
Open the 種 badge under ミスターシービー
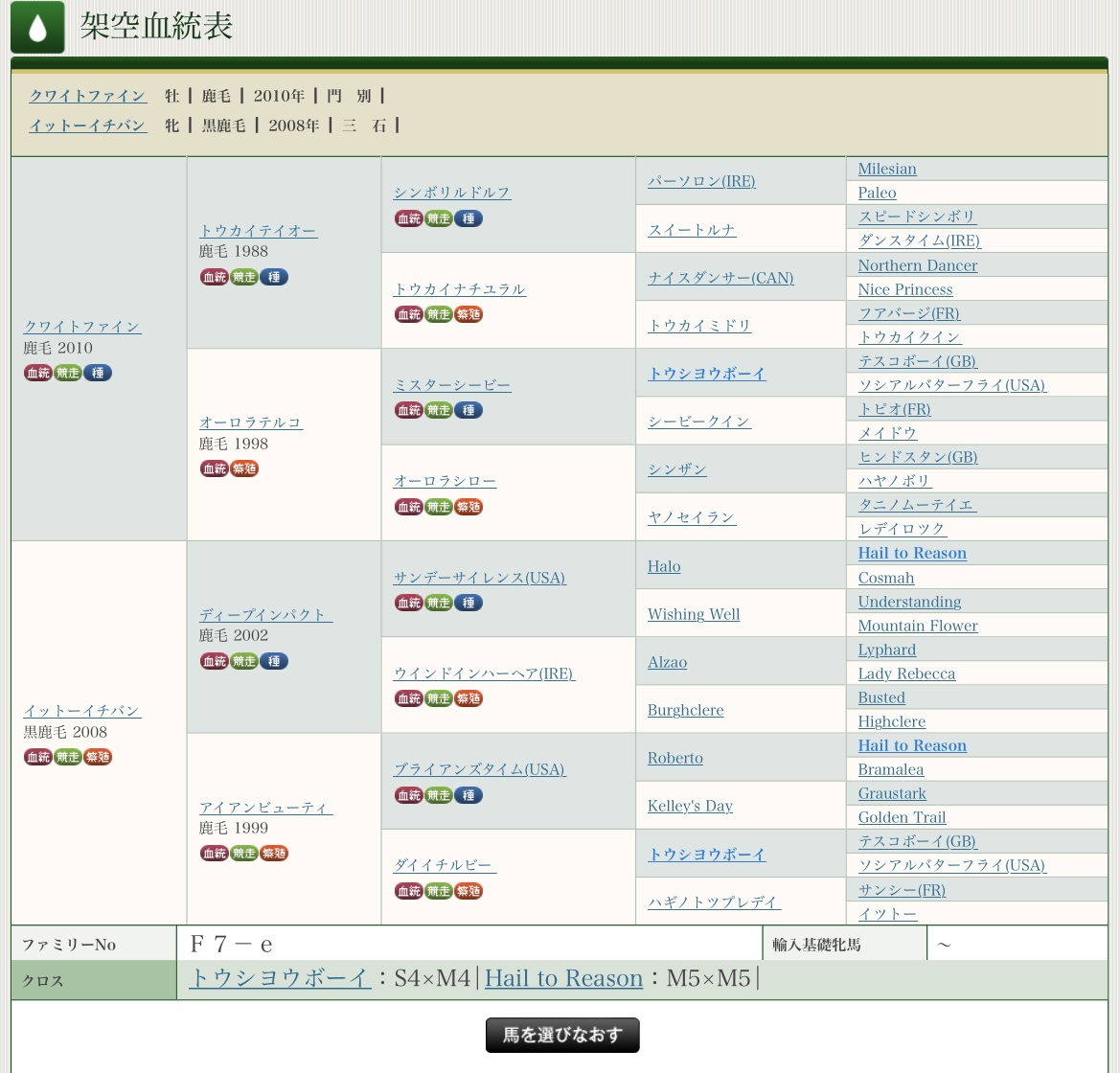pos(469,410)
